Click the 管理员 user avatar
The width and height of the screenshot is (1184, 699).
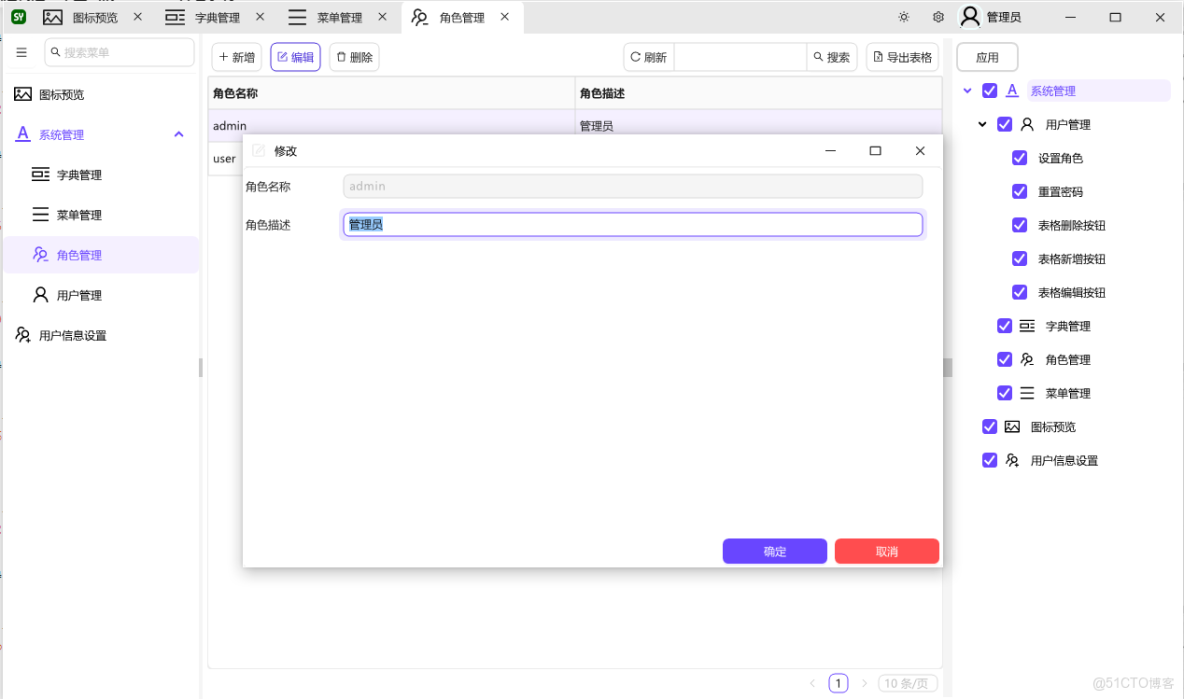tap(969, 16)
